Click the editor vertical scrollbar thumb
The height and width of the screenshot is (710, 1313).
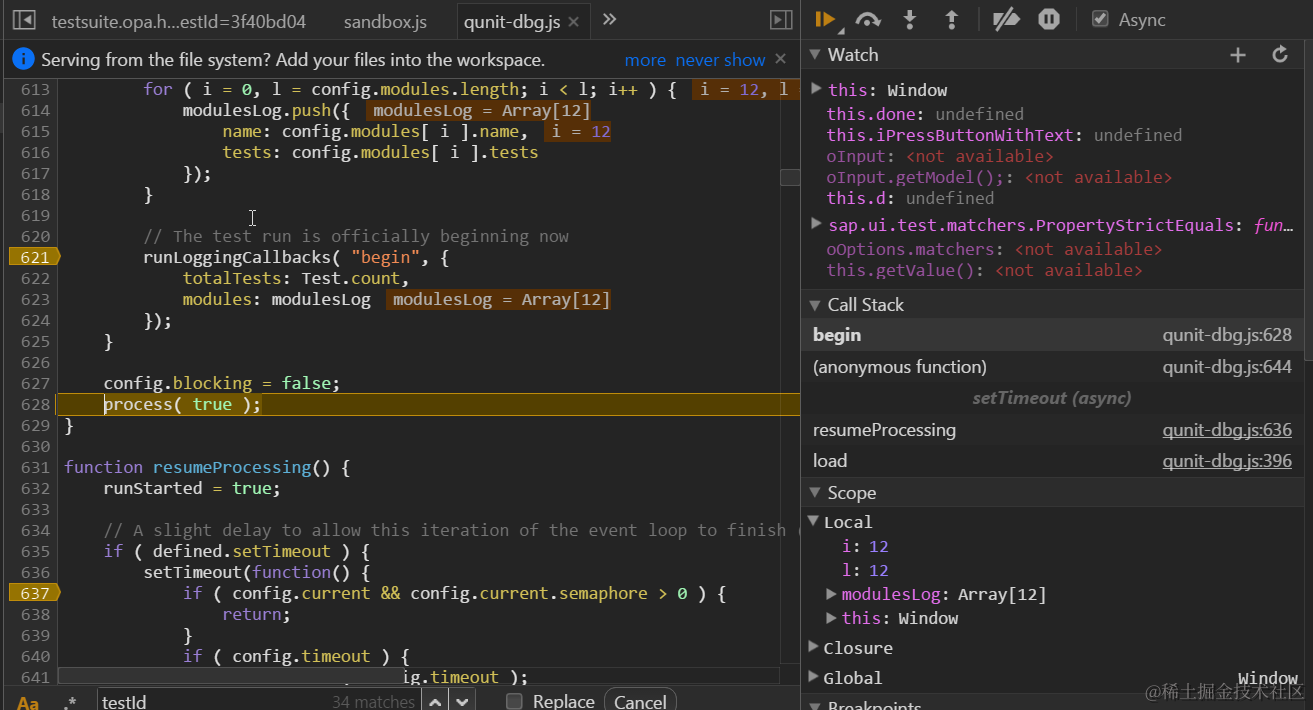[x=790, y=177]
